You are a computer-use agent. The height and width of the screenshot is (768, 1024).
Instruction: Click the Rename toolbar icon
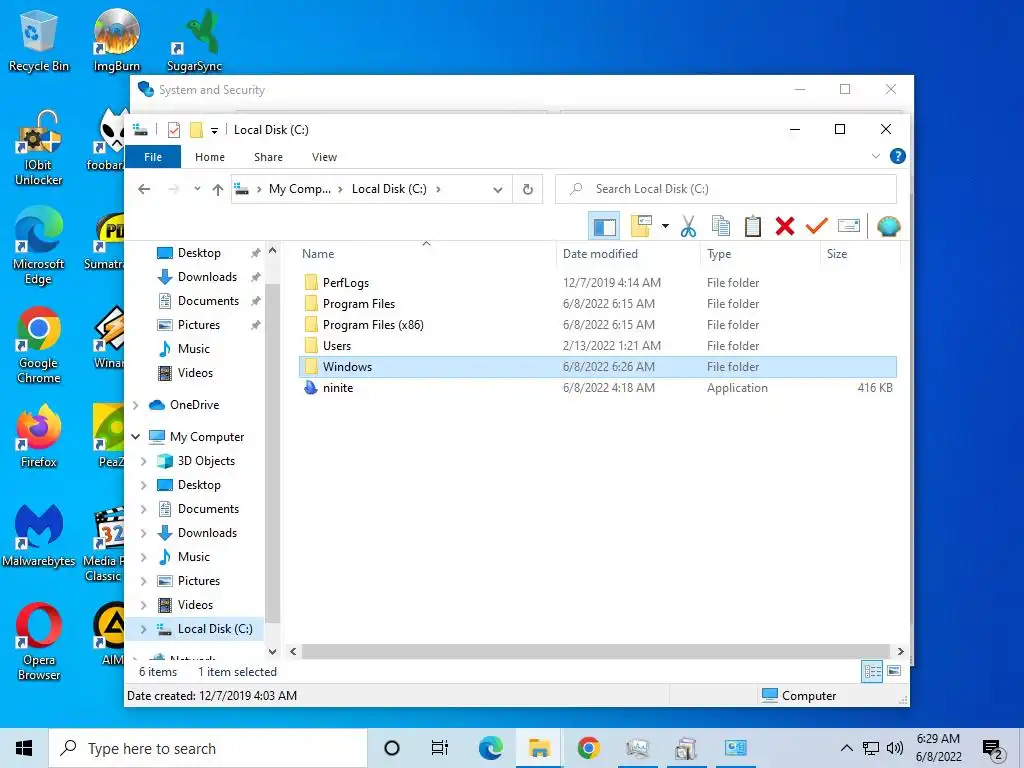pos(848,226)
